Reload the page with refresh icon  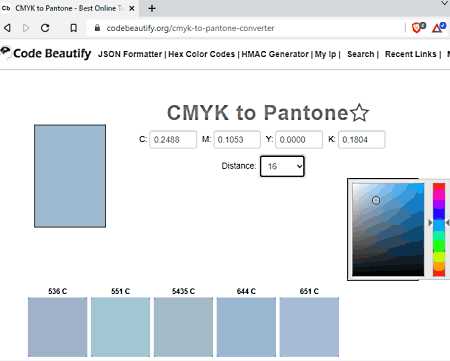click(x=45, y=28)
